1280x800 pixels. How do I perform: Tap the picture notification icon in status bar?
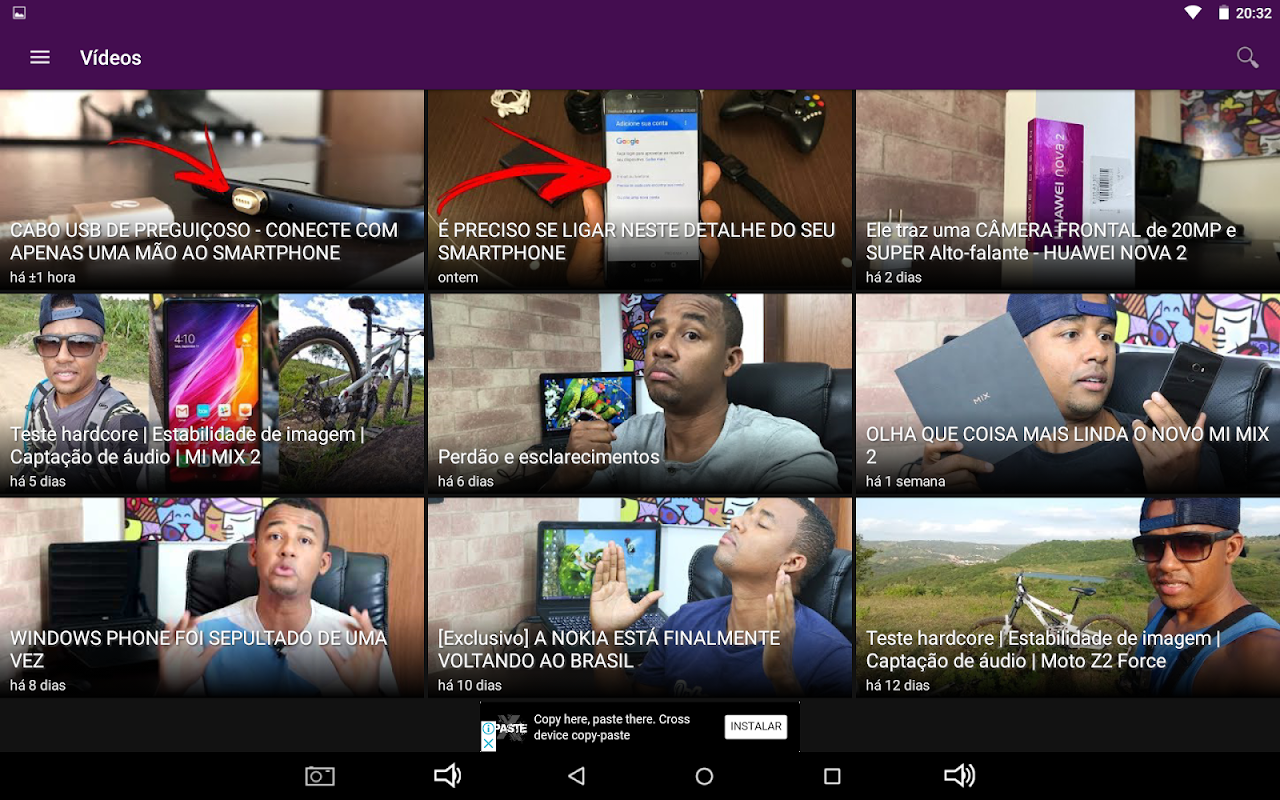pyautogui.click(x=19, y=13)
